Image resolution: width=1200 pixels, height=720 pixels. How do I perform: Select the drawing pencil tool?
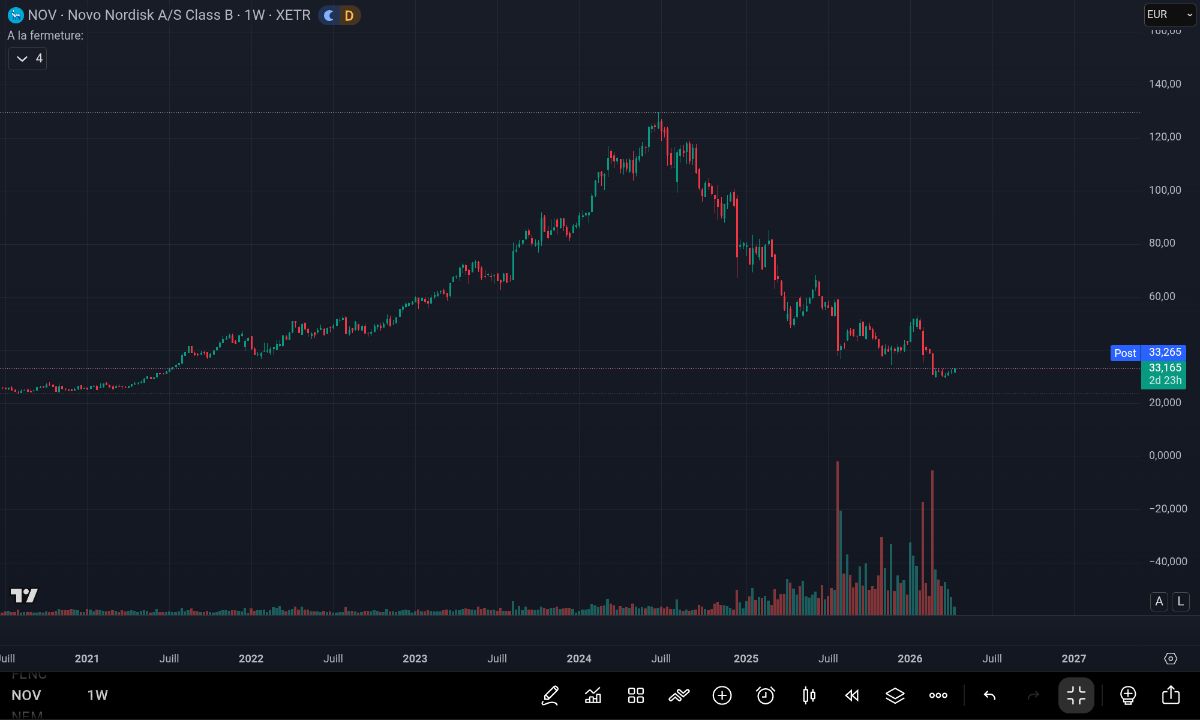(x=550, y=695)
